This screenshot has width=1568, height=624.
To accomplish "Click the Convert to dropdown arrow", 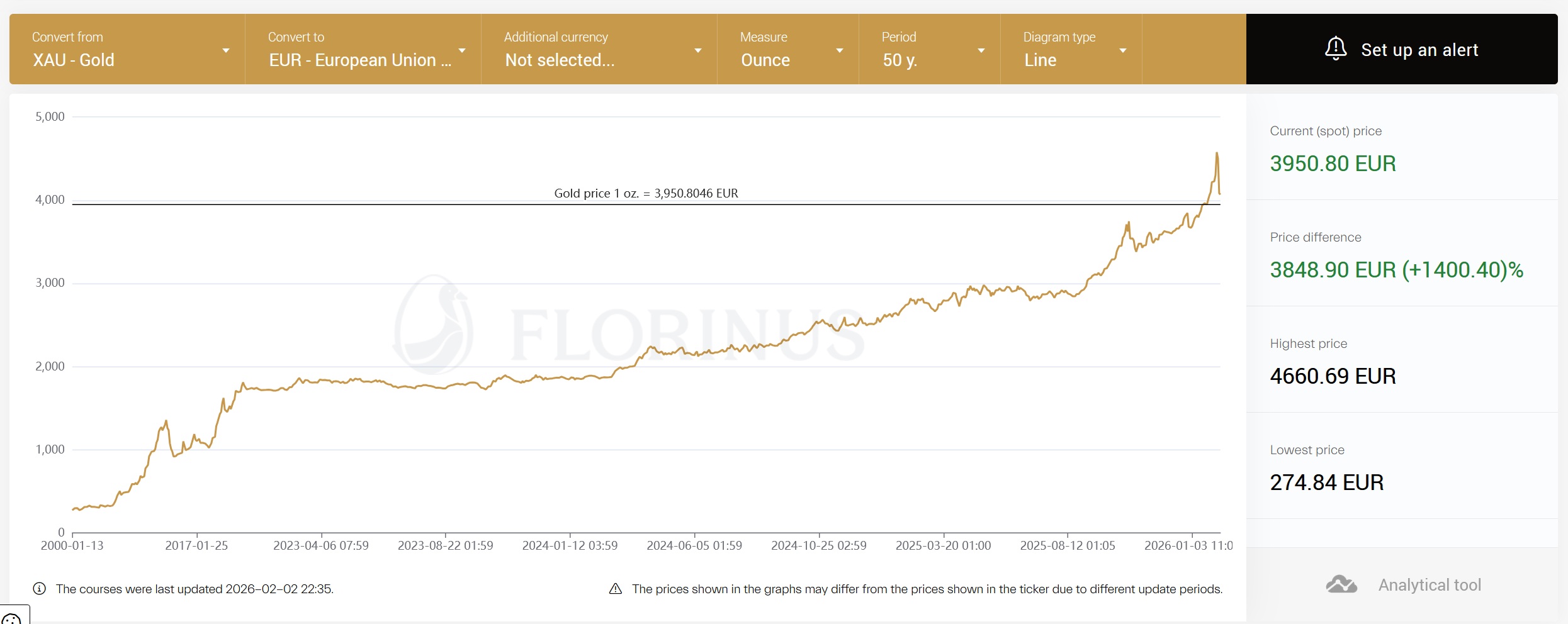I will point(462,50).
